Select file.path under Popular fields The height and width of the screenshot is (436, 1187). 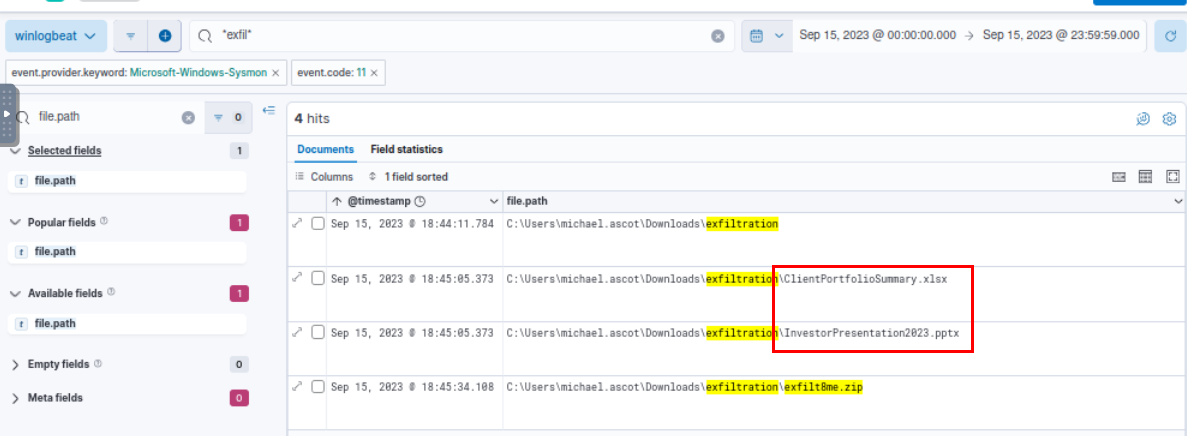(126, 251)
